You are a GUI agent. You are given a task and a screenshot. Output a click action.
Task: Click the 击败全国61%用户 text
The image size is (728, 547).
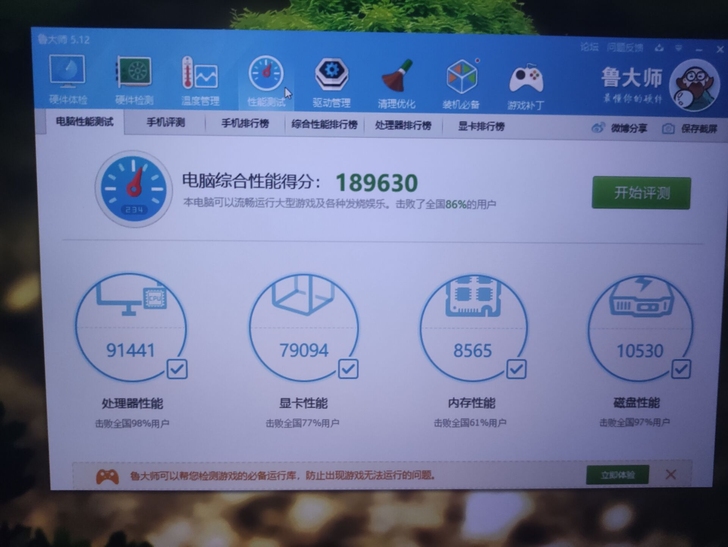tap(470, 423)
